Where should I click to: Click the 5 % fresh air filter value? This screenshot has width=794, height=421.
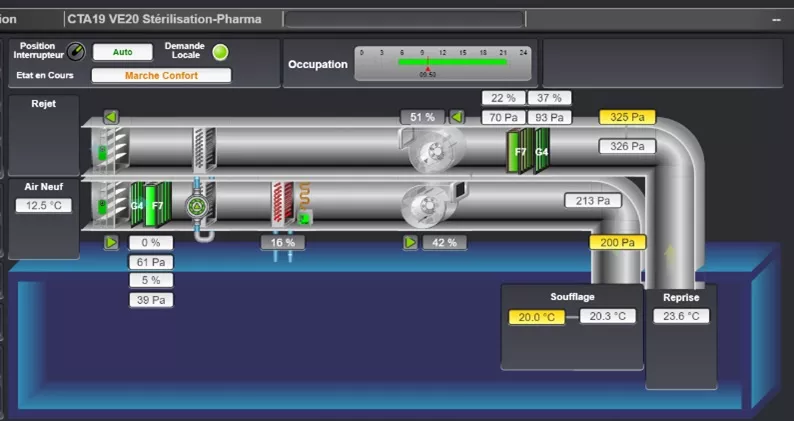pos(151,280)
